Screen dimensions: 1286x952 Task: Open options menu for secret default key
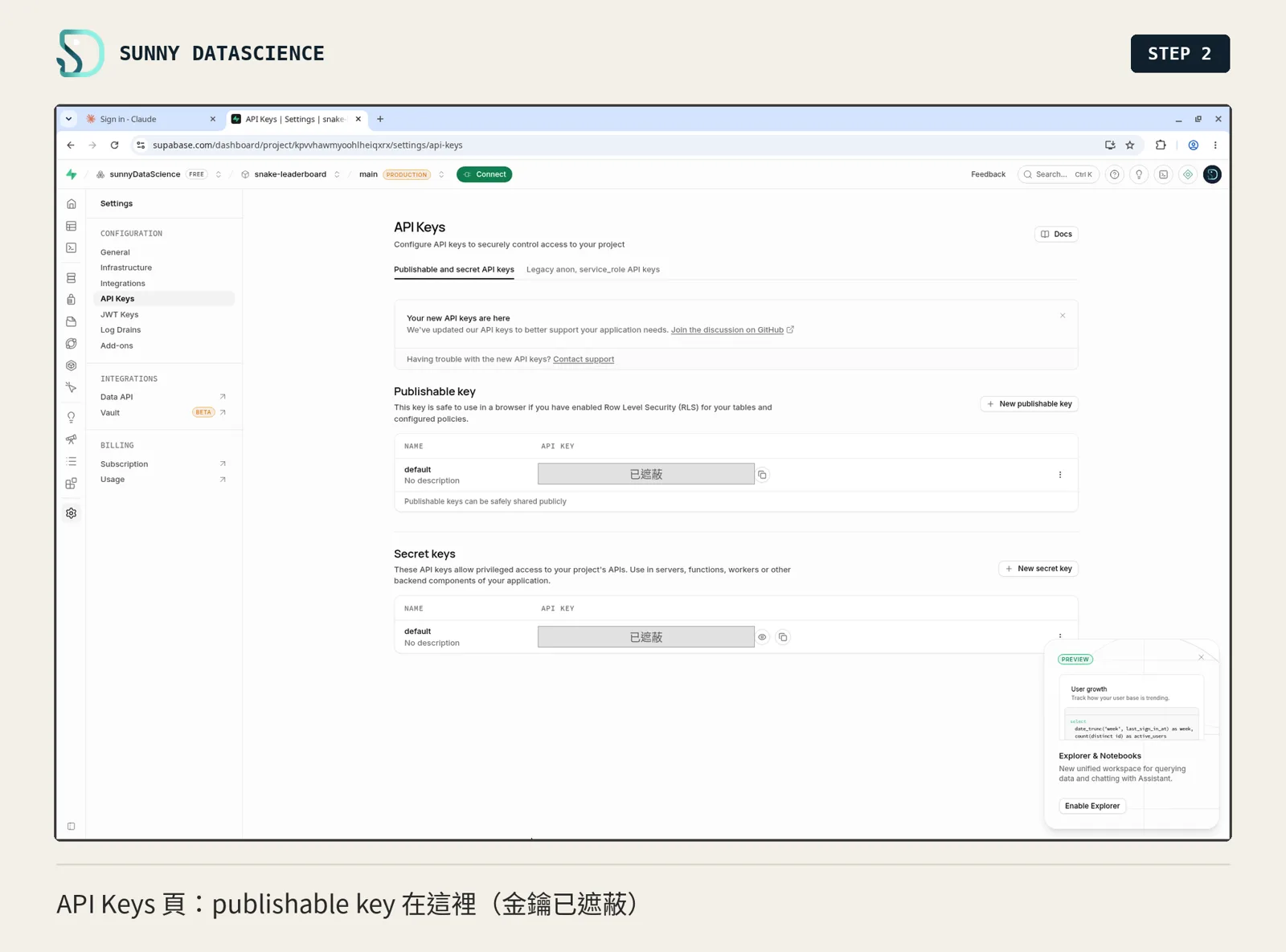(x=1060, y=635)
